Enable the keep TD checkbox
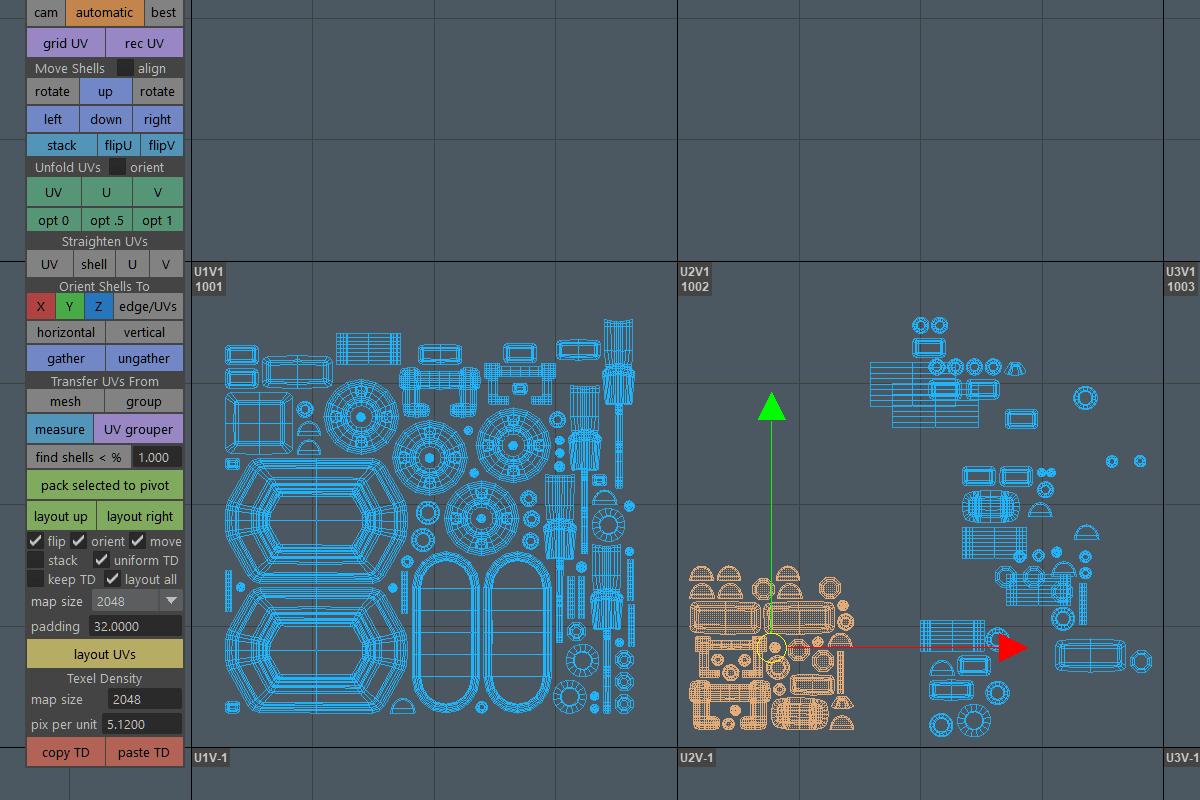1200x800 pixels. click(x=36, y=579)
